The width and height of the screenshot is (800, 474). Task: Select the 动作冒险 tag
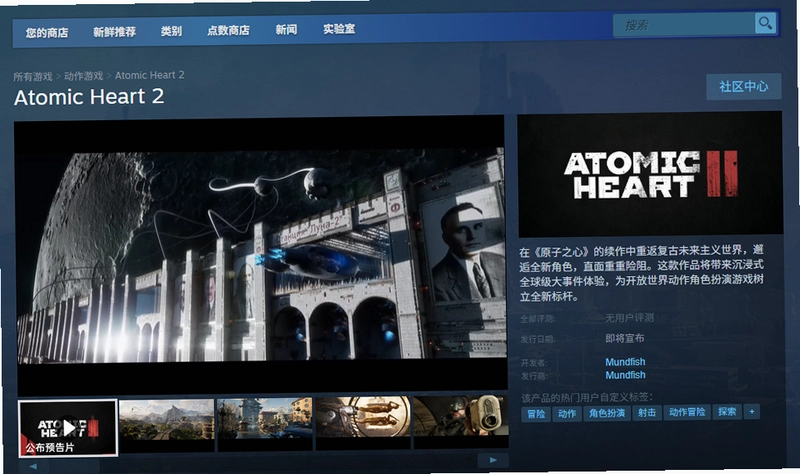687,412
